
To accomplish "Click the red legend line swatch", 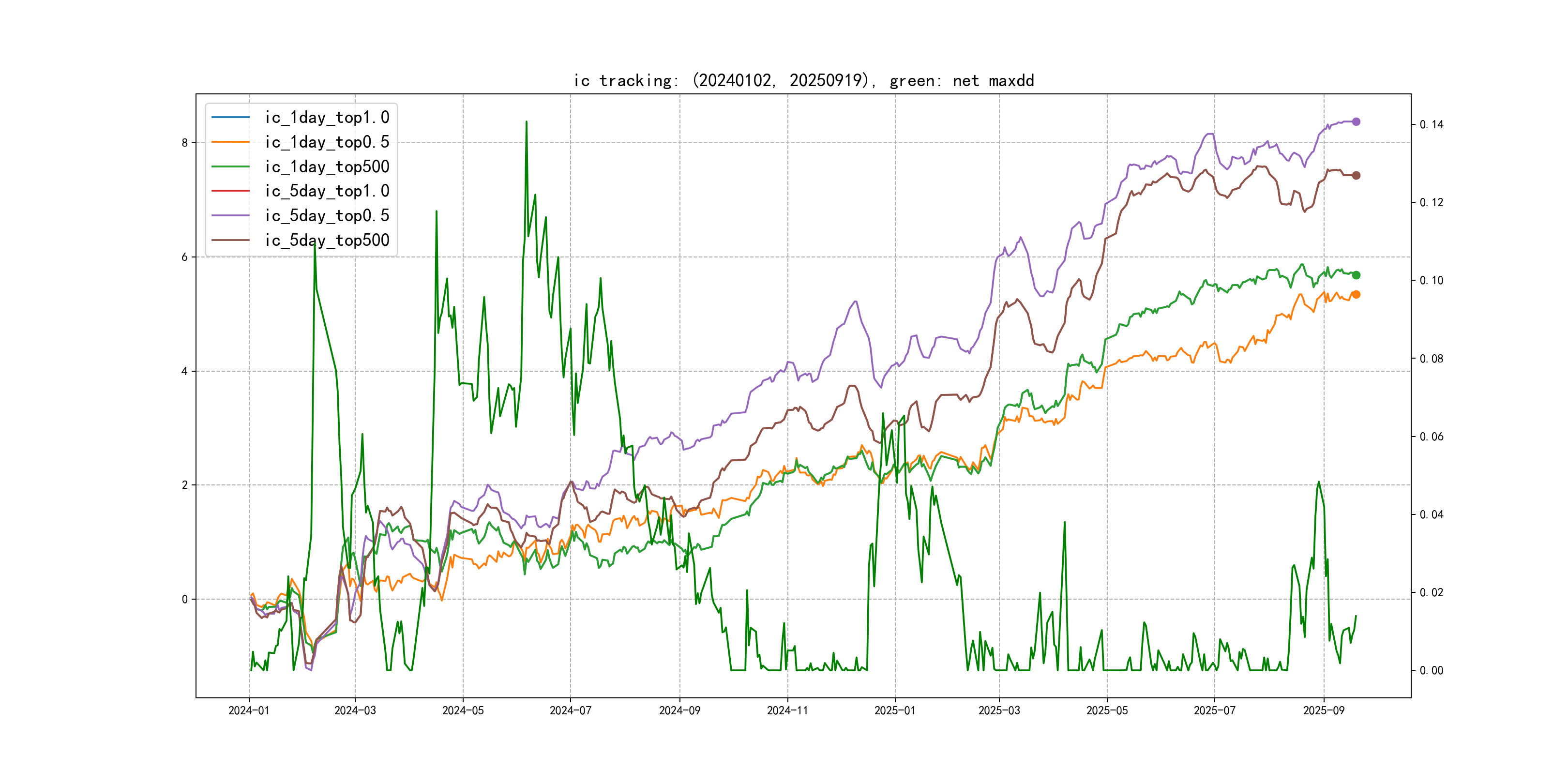I will [x=230, y=191].
